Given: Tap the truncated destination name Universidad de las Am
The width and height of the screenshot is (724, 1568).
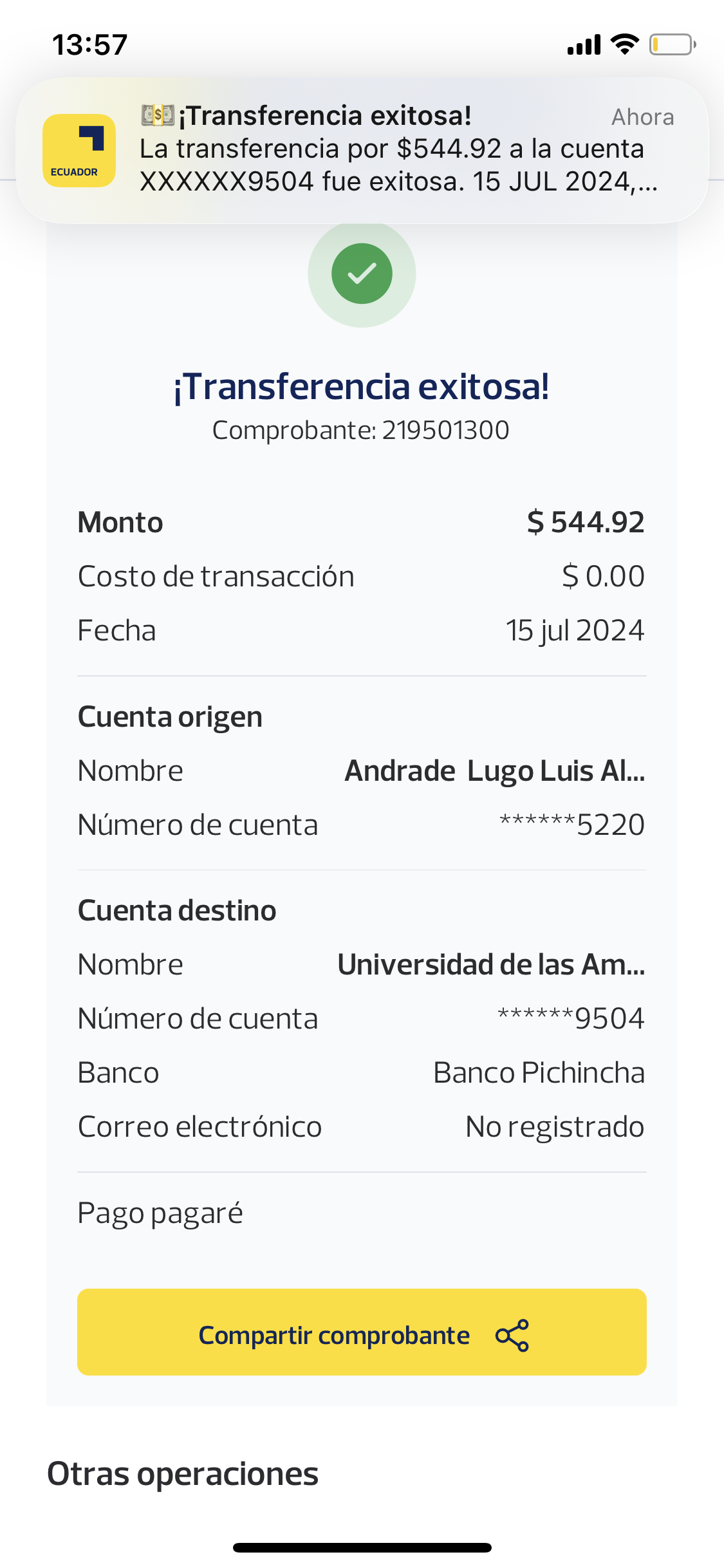Looking at the screenshot, I should pos(491,964).
